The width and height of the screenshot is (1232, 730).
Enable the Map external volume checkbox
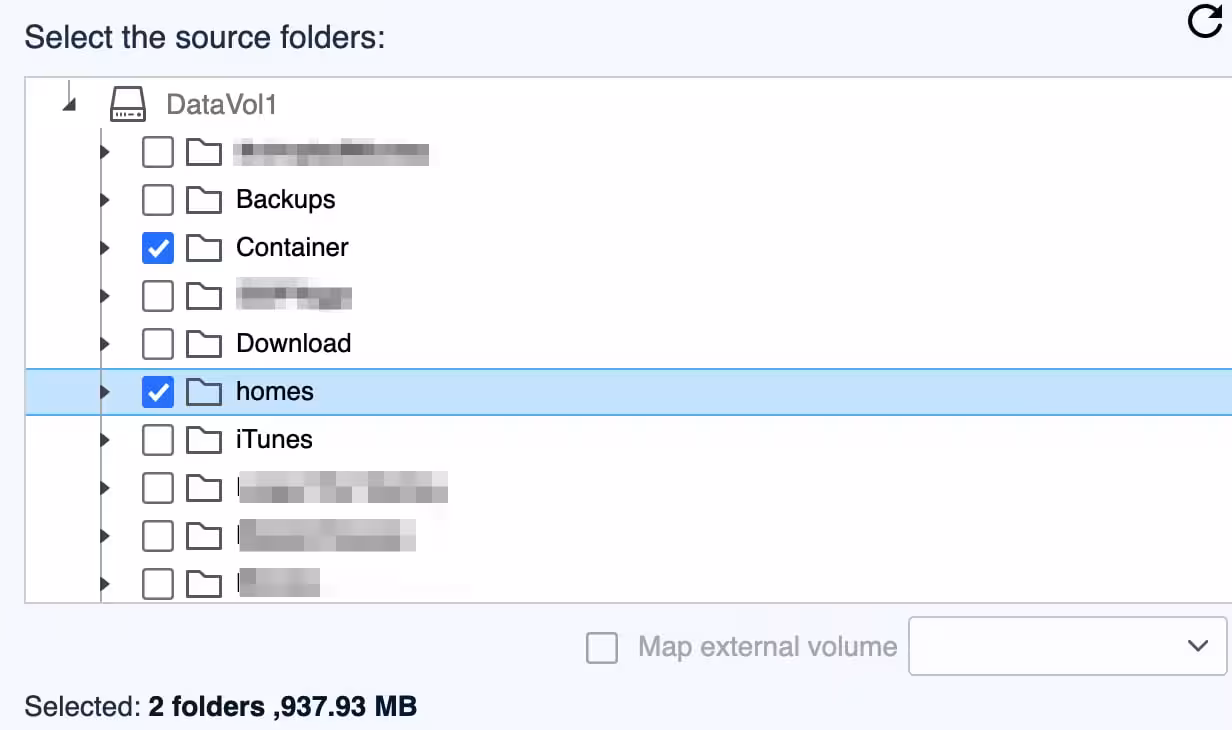(x=602, y=648)
